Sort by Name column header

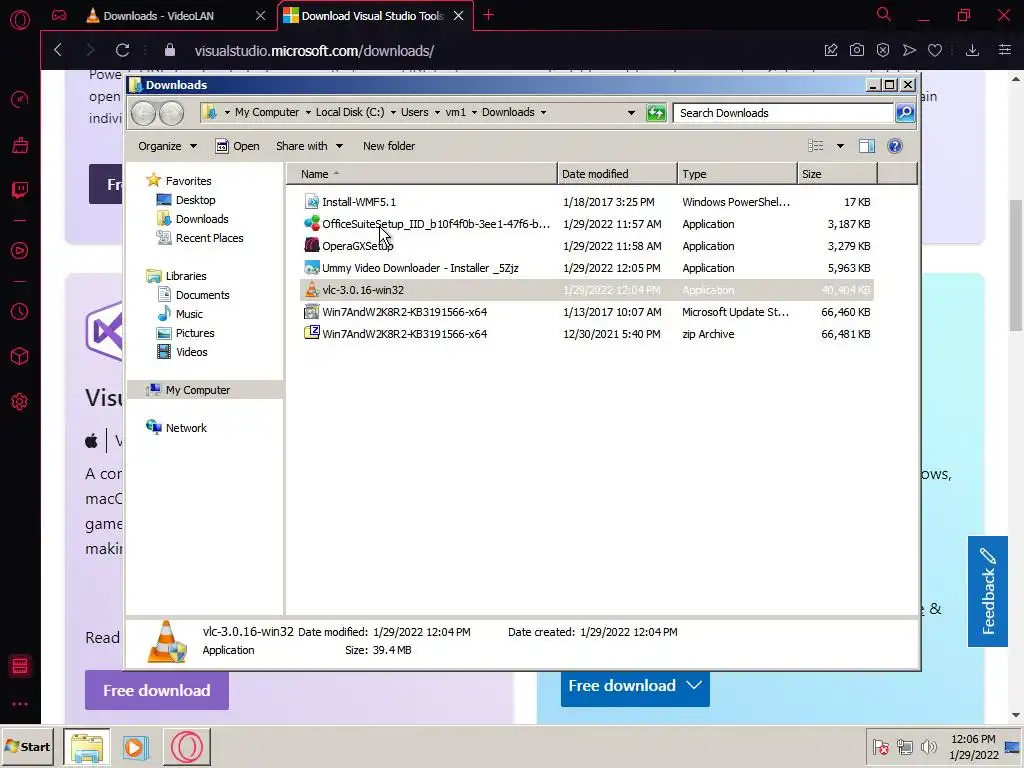point(421,174)
